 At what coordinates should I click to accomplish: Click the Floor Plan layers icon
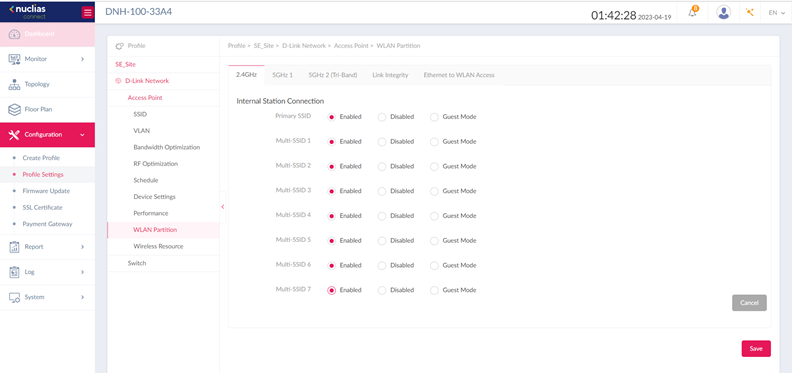pos(15,109)
